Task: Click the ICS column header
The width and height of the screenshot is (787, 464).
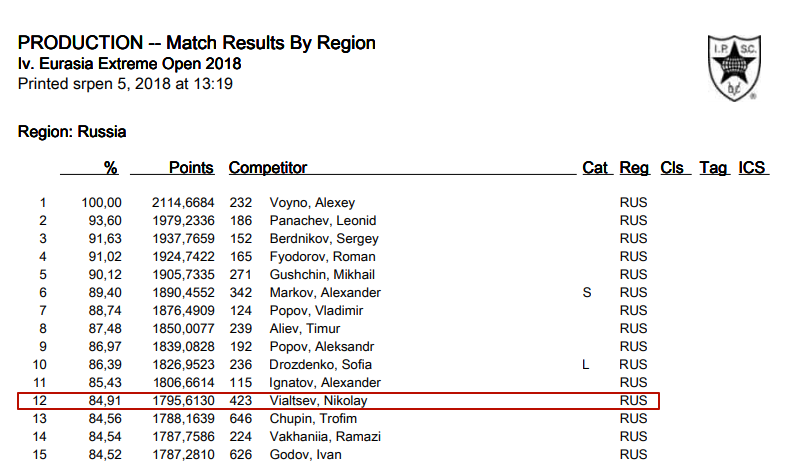Action: (x=751, y=168)
